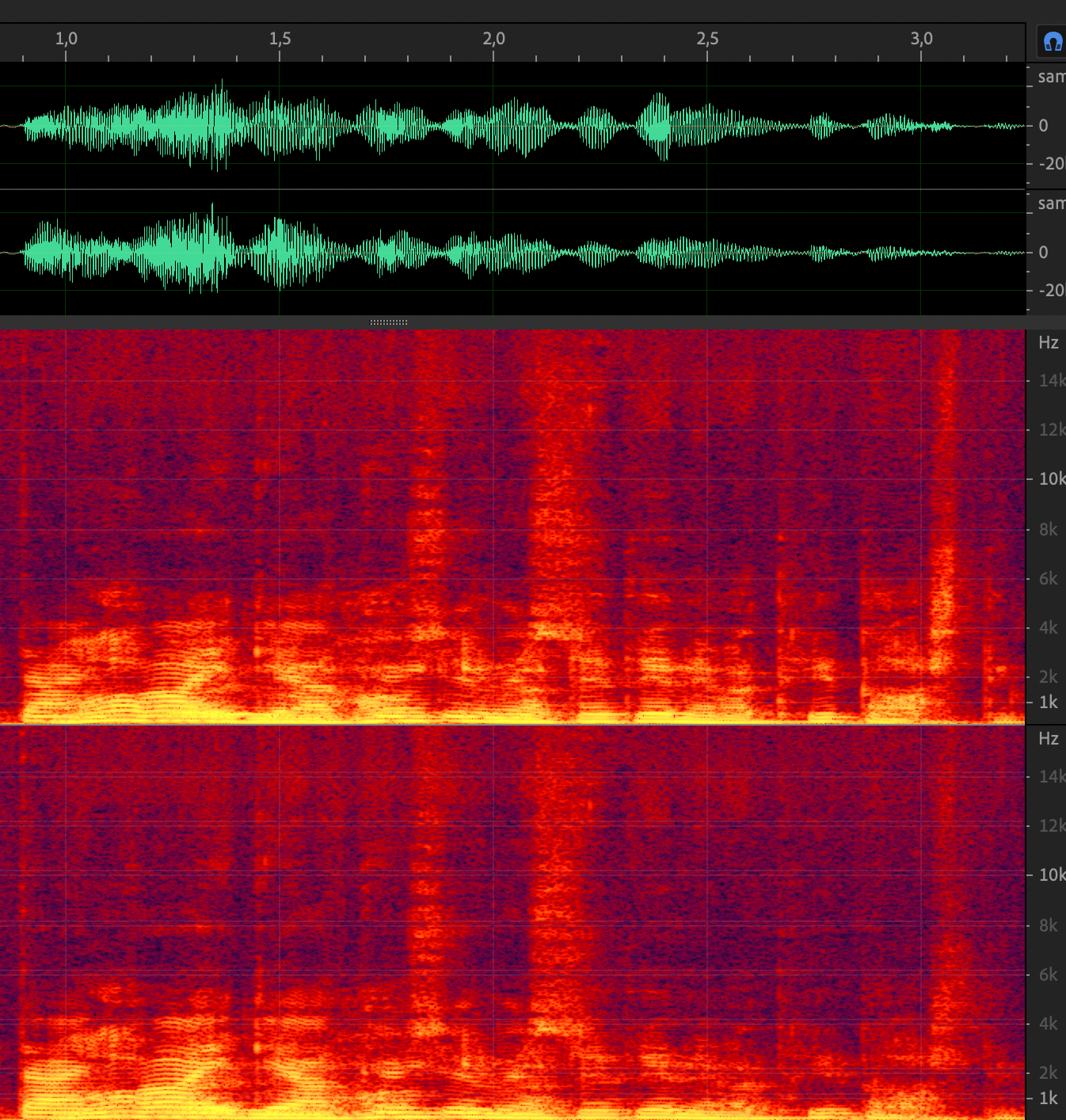Click the 6k mark on the upper frequency scale
The width and height of the screenshot is (1066, 1120).
[1048, 579]
